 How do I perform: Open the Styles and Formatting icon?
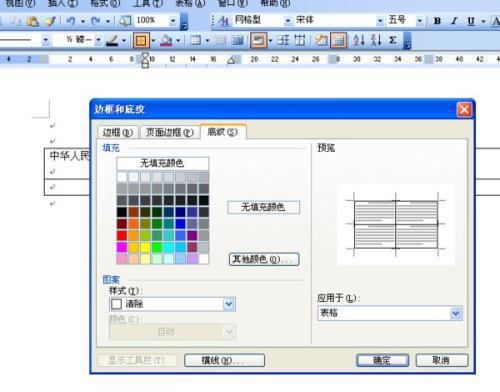pyautogui.click(x=223, y=21)
